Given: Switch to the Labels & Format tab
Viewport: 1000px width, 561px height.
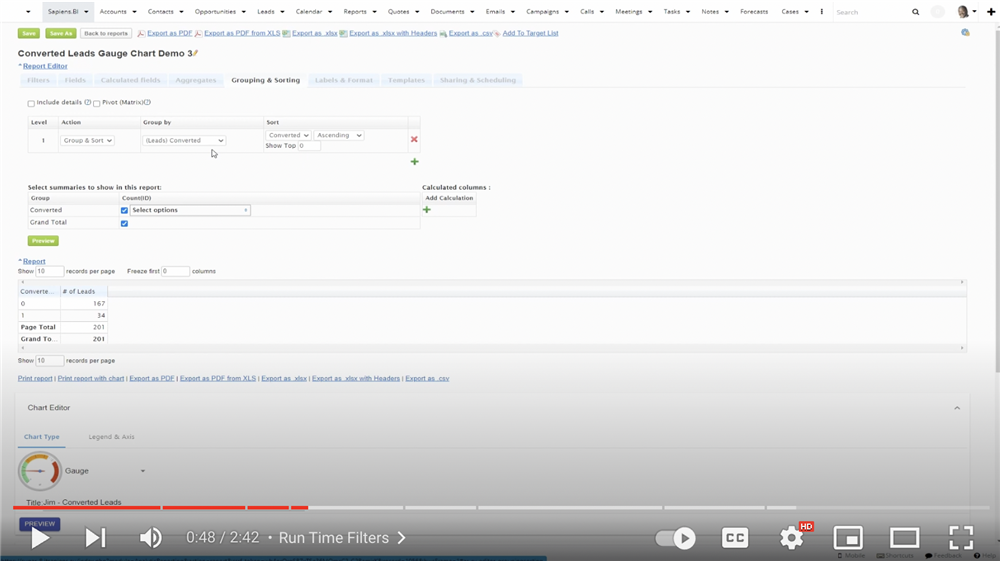Looking at the screenshot, I should coord(343,80).
